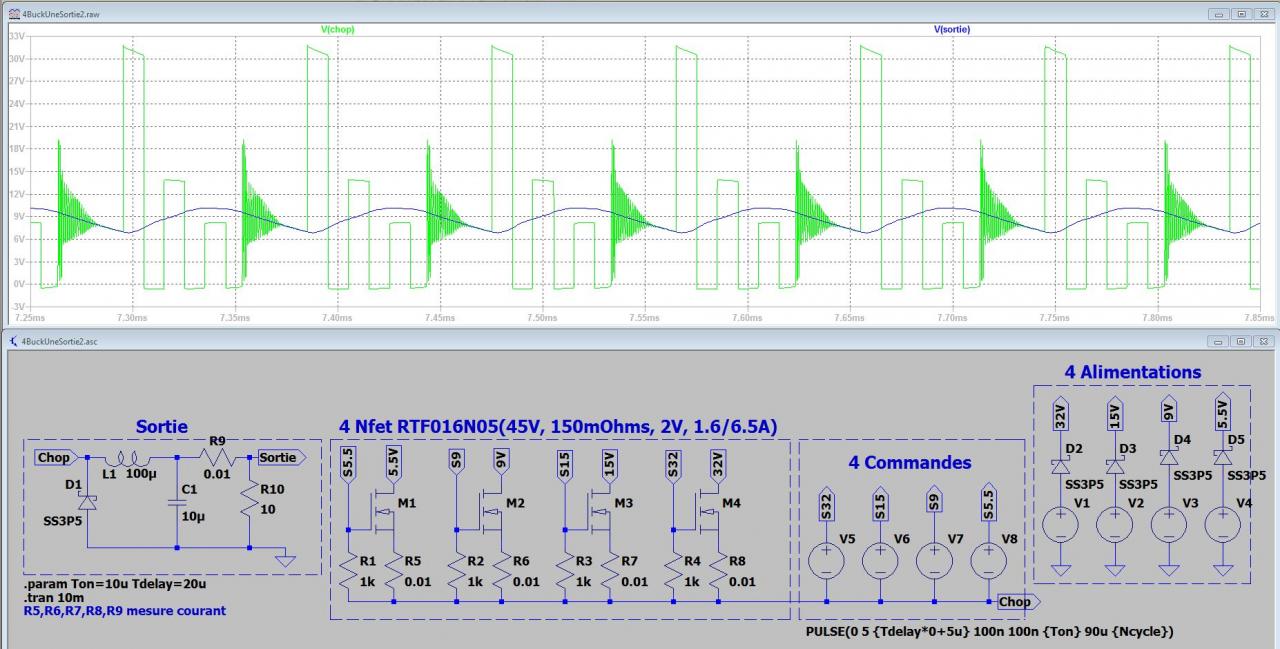The height and width of the screenshot is (649, 1280).
Task: Select diode D5 in Alimentations block
Action: pyautogui.click(x=1221, y=456)
